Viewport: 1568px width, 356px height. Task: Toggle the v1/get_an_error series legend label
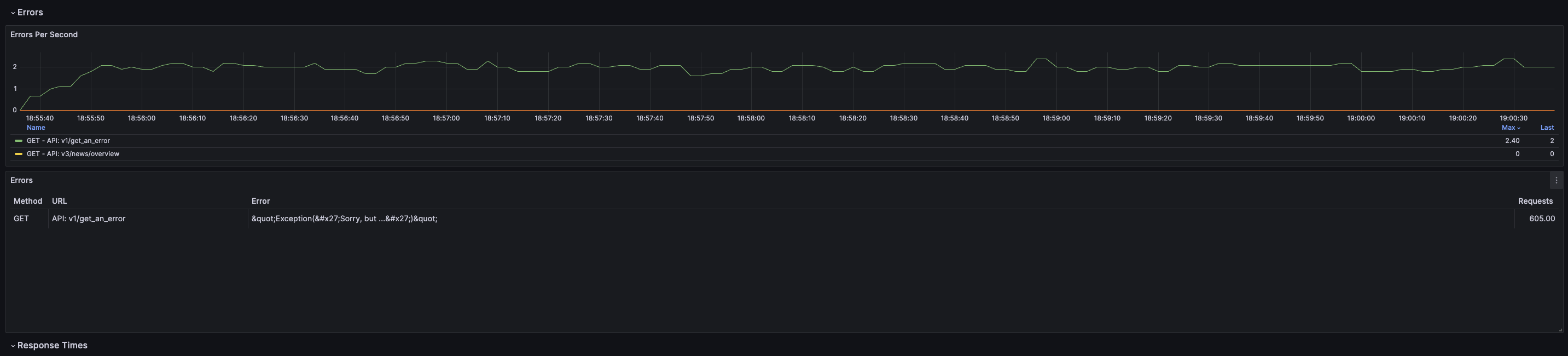click(68, 141)
